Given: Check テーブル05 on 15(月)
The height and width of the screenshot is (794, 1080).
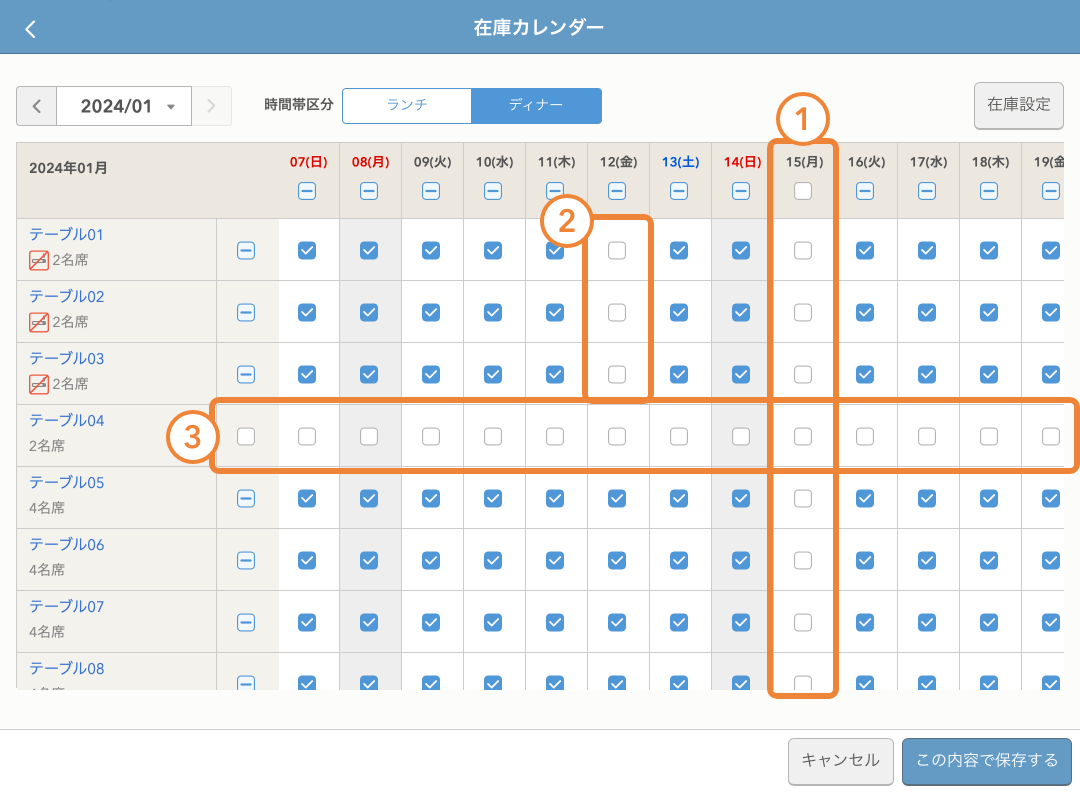Looking at the screenshot, I should coord(803,499).
